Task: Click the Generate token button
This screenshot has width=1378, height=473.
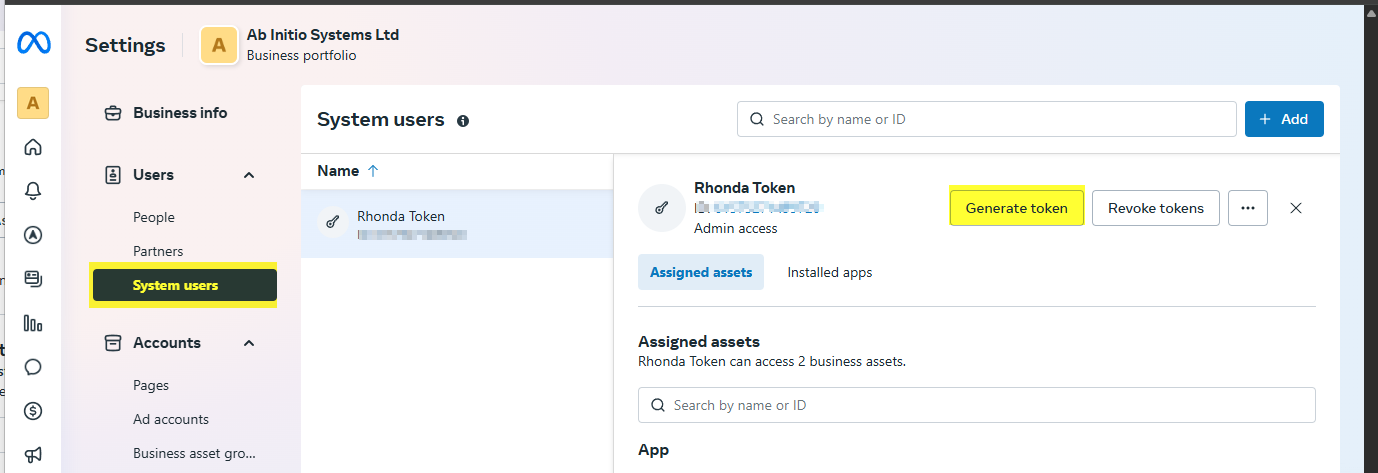Action: (1016, 208)
